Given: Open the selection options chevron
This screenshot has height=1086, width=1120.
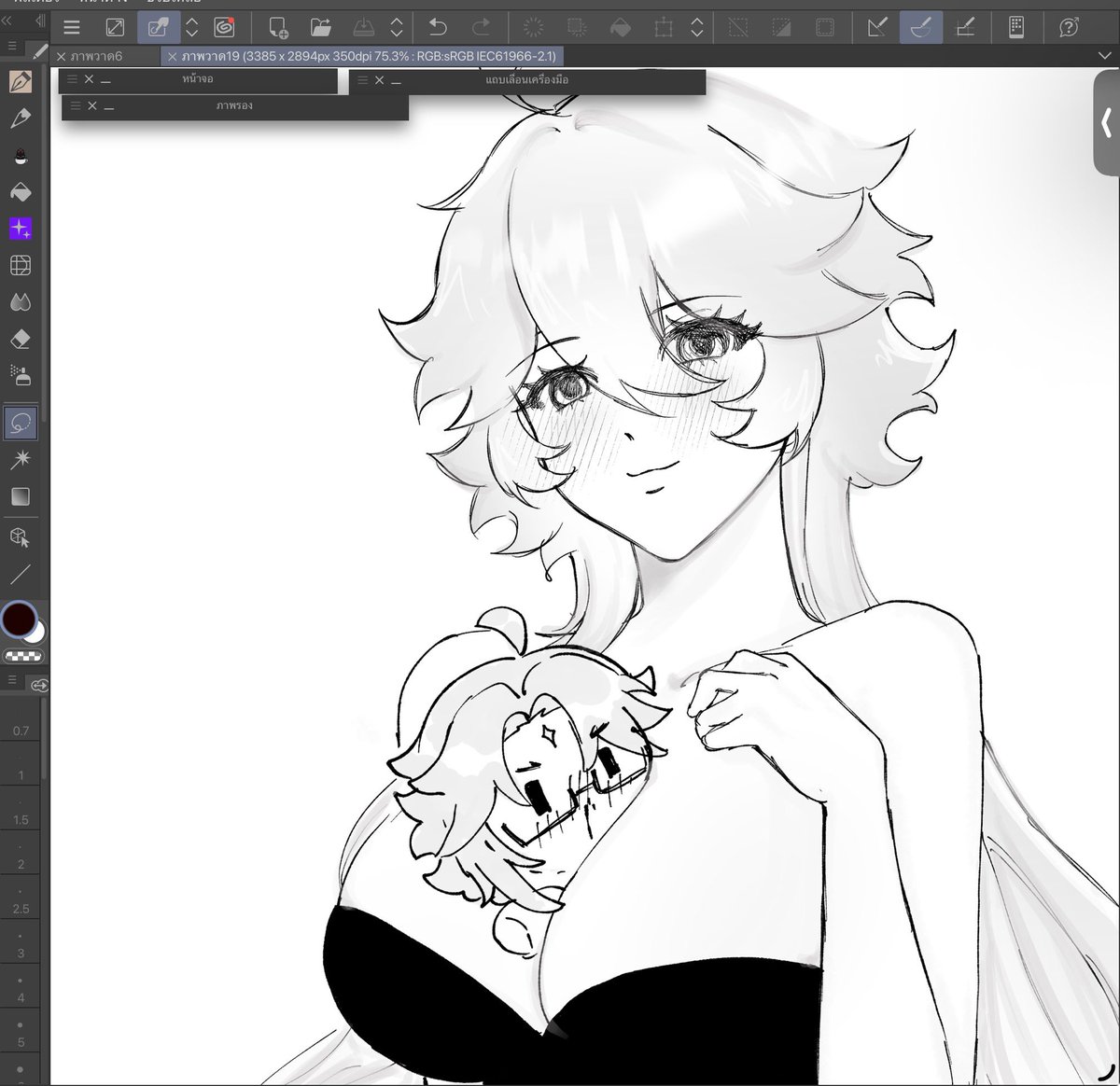Looking at the screenshot, I should point(695,27).
